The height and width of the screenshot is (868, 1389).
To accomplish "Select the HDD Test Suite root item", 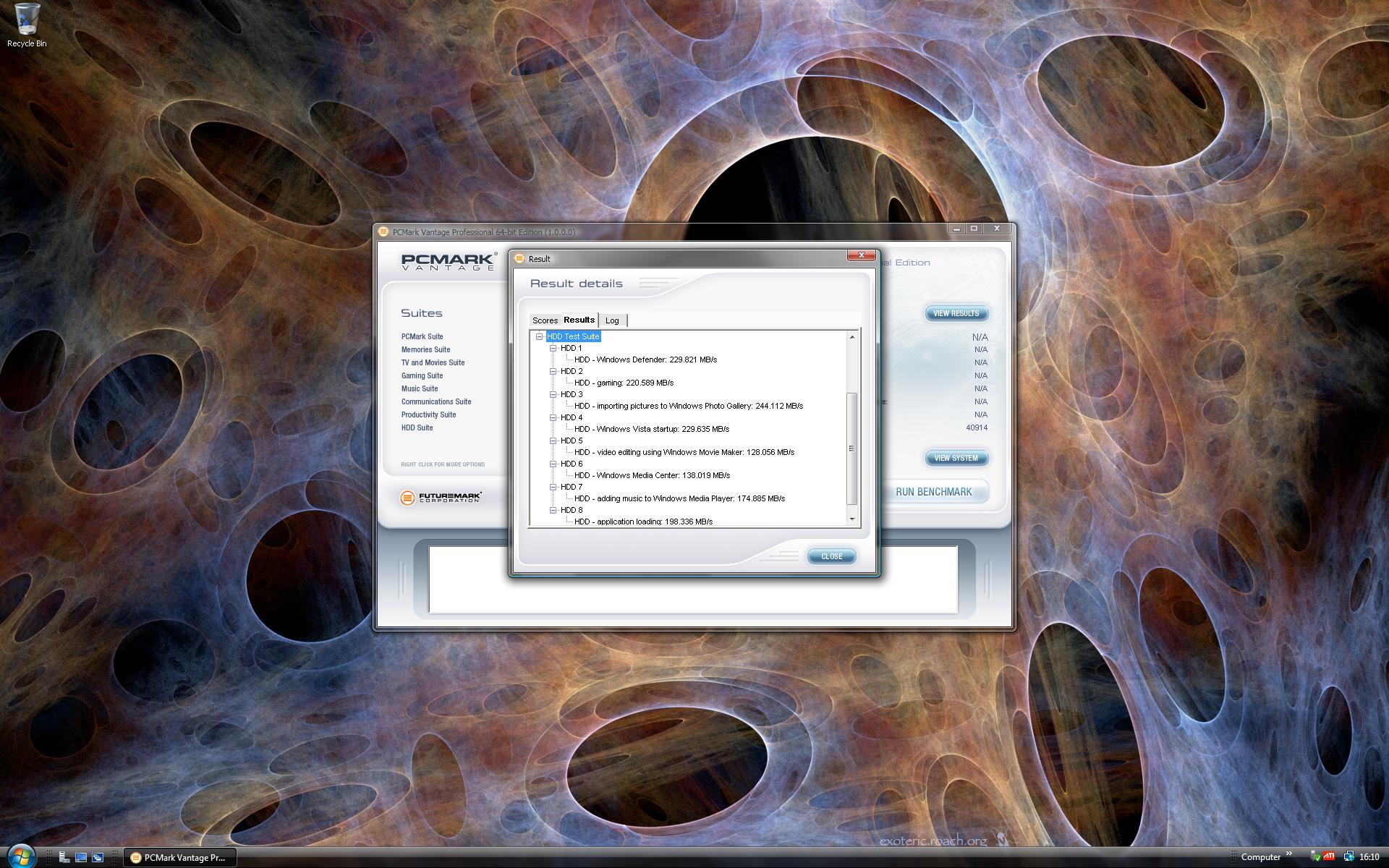I will [x=573, y=336].
